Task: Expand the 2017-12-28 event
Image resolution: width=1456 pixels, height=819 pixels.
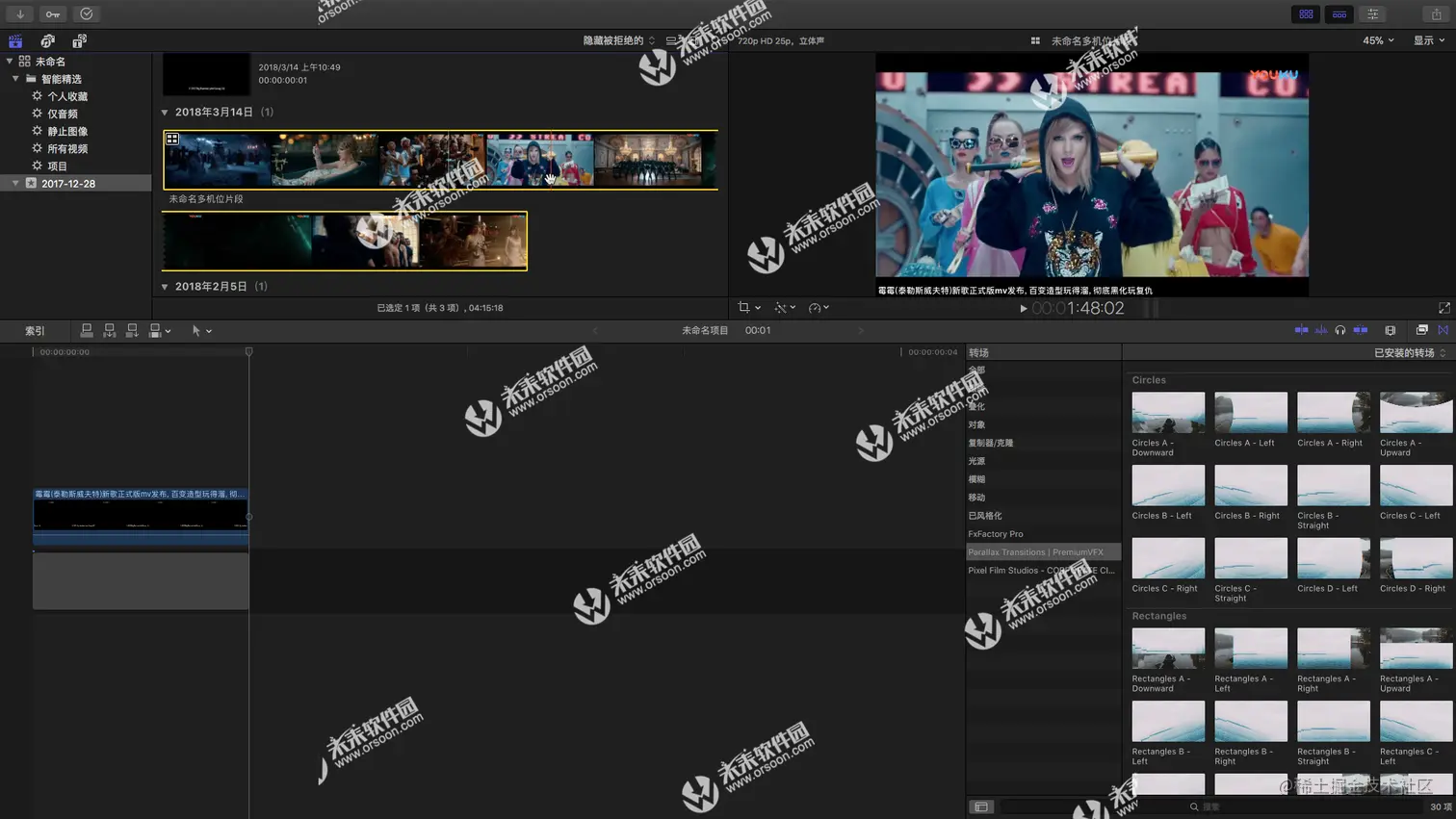Action: (15, 183)
